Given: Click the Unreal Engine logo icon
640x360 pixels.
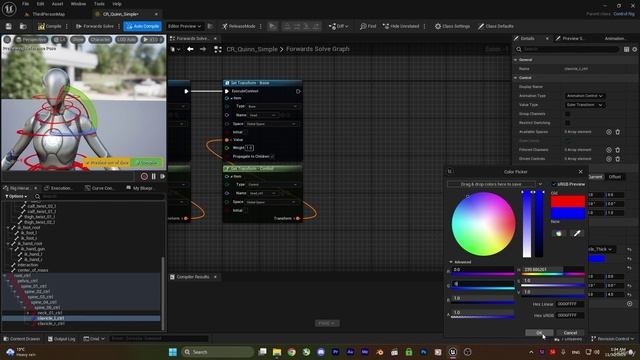Looking at the screenshot, I should 9,9.
